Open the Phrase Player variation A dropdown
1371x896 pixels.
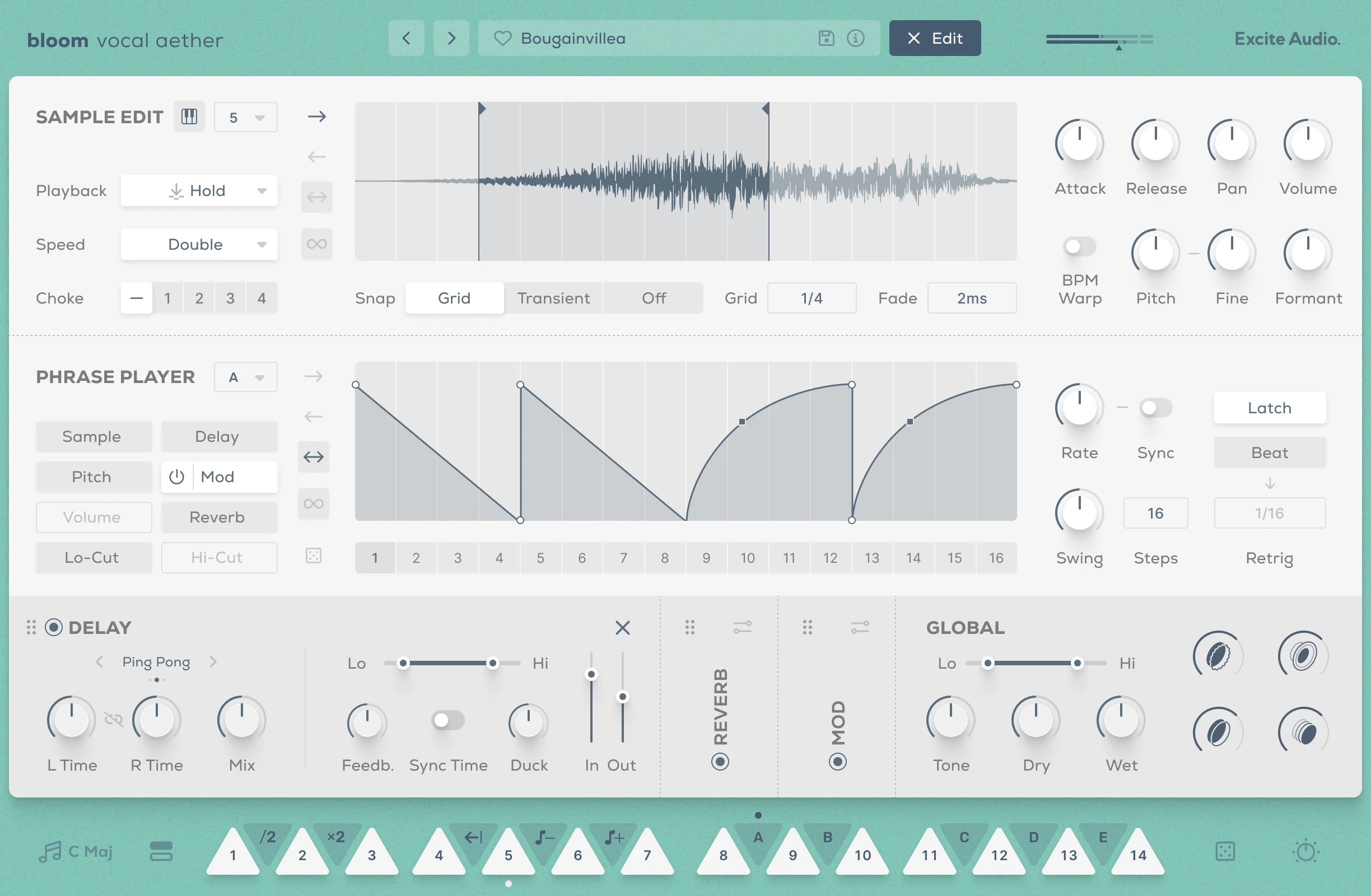[245, 376]
